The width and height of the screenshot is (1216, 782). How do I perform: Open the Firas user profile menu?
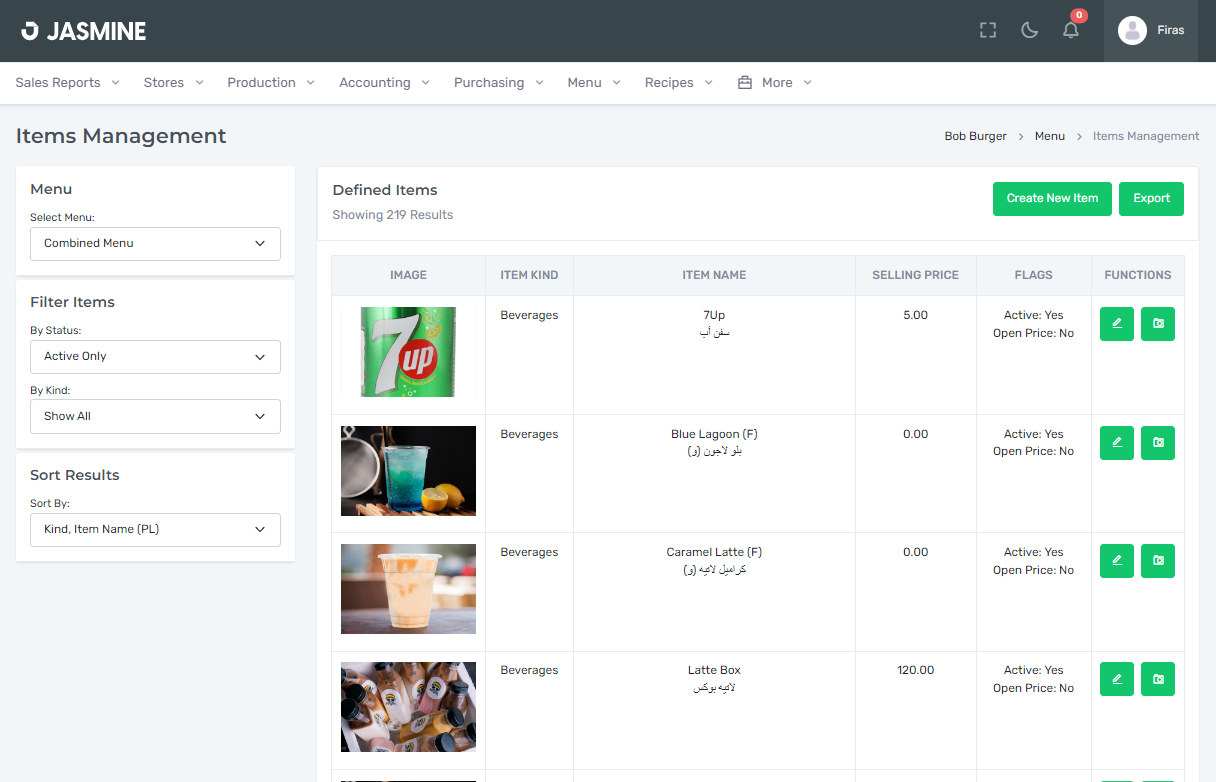click(x=1150, y=30)
